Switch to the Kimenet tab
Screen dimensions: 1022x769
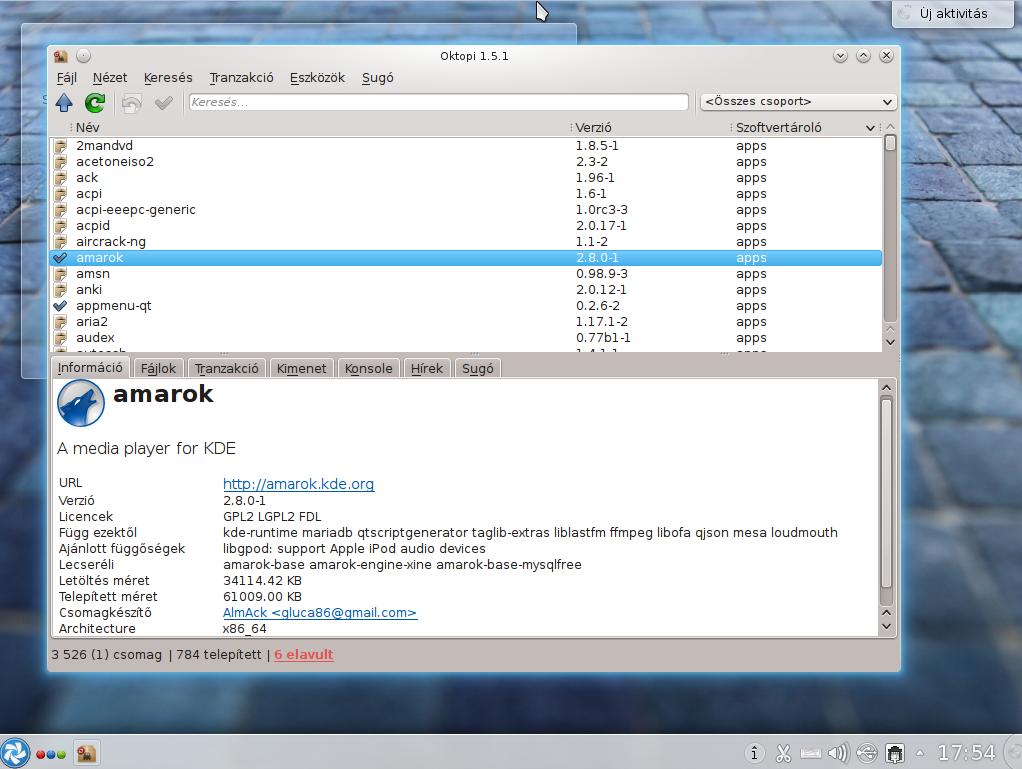pyautogui.click(x=301, y=368)
